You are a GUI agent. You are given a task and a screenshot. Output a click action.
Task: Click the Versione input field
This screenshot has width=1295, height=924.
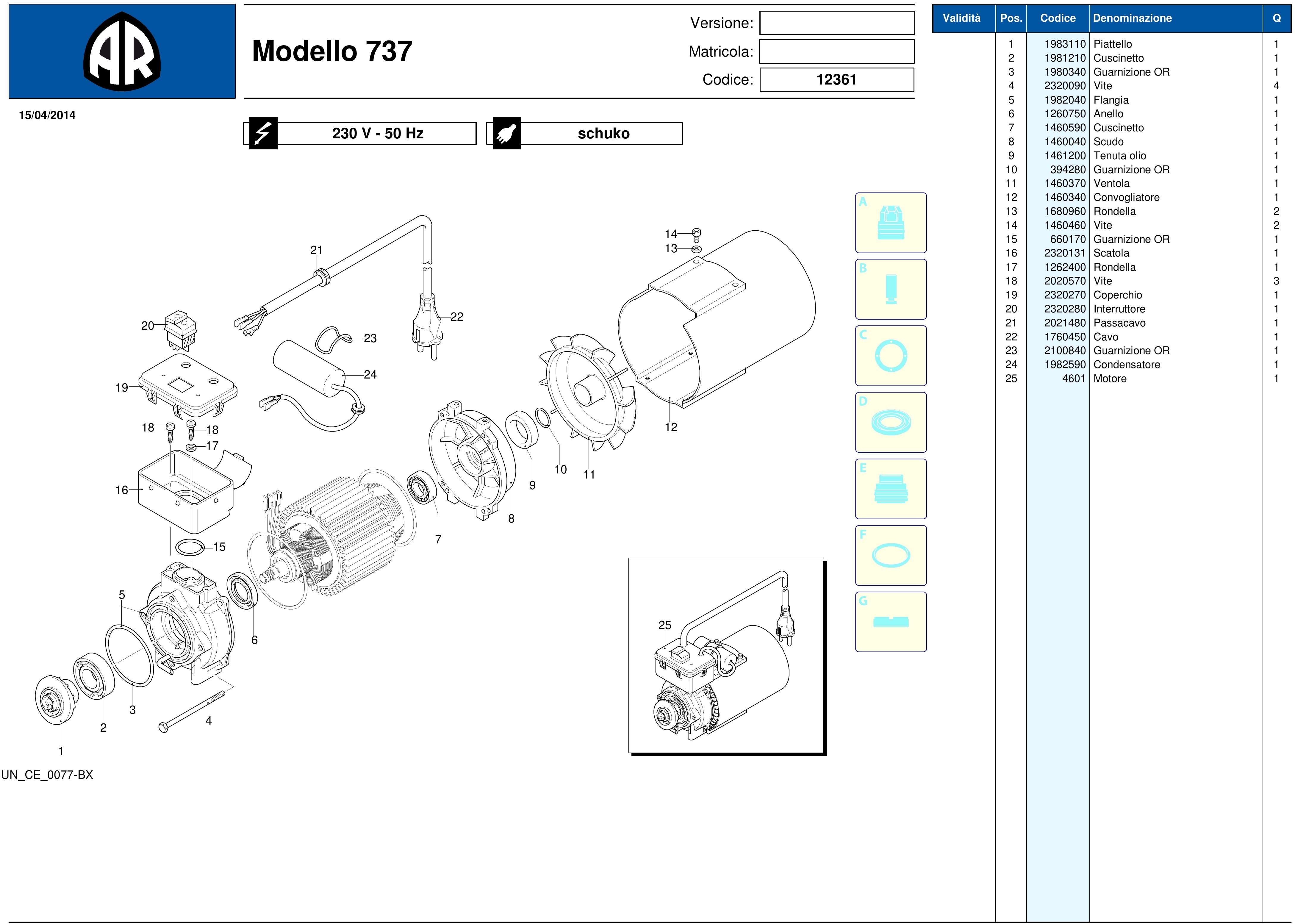coord(836,23)
